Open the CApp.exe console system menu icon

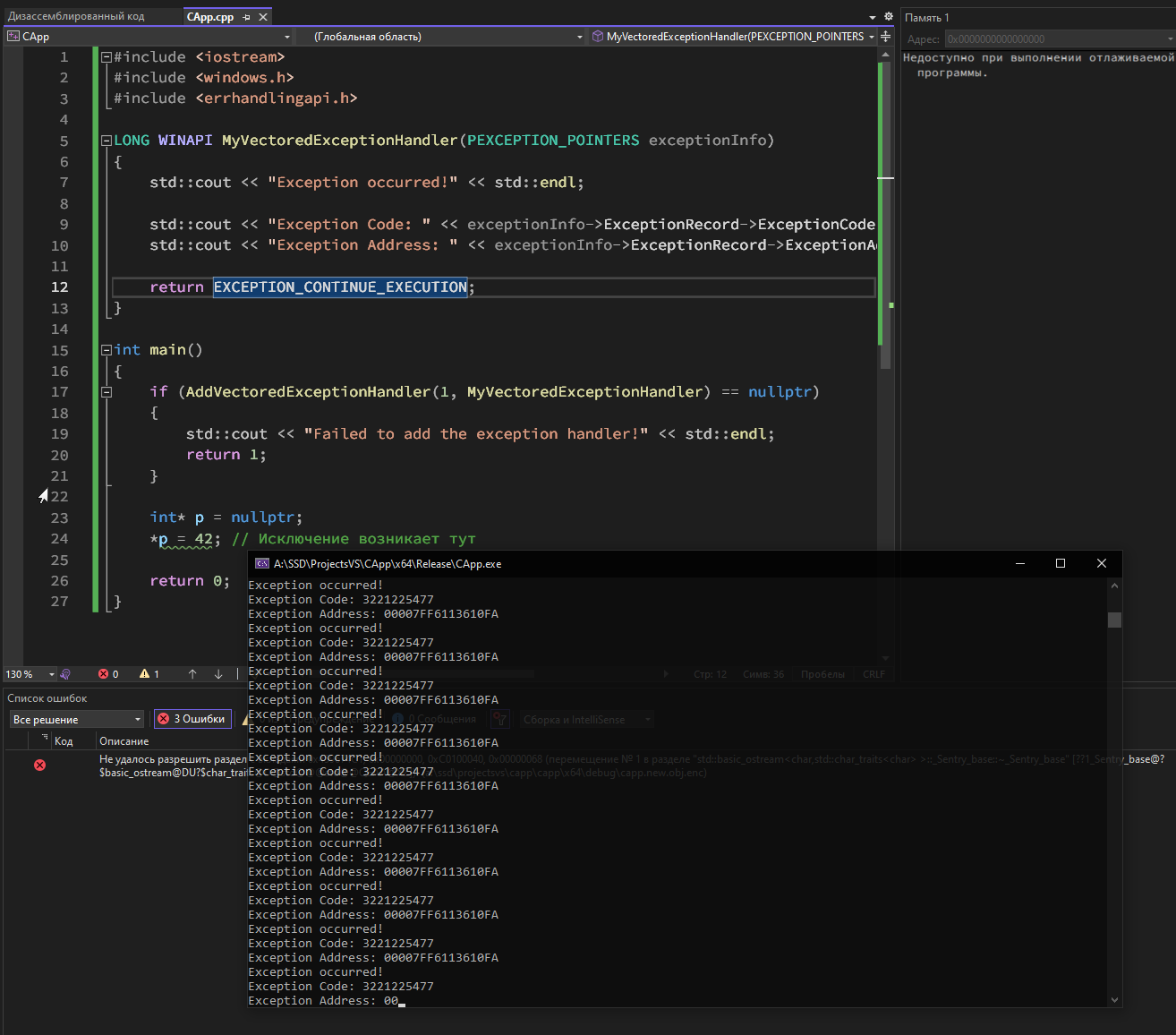point(262,564)
